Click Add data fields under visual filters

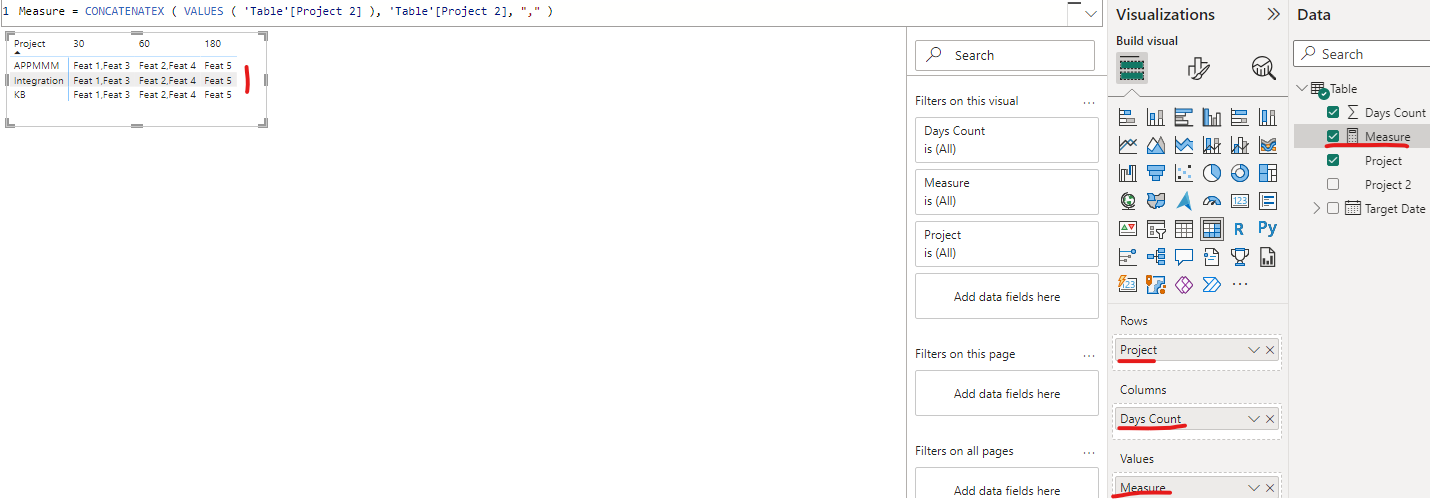point(1007,297)
